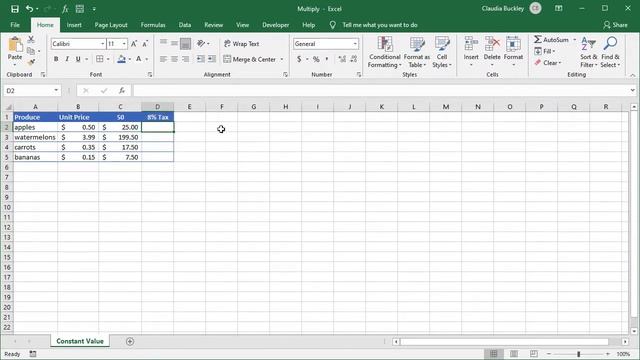This screenshot has height=360, width=640.
Task: Click the Insert Function fx button
Action: [122, 91]
